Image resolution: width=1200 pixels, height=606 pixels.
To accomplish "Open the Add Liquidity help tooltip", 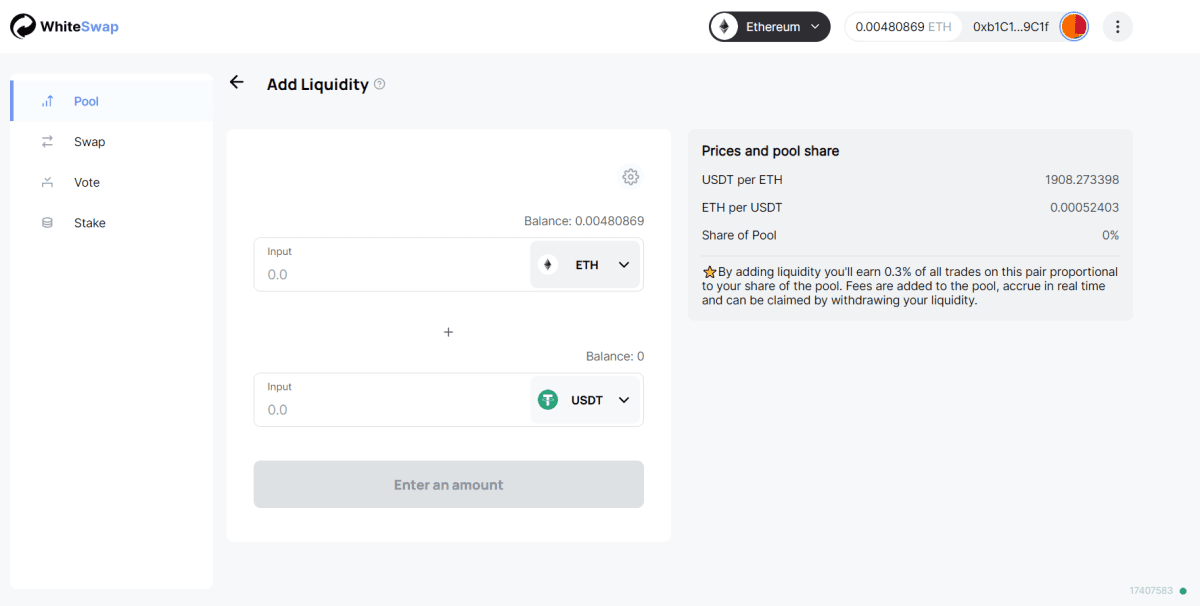I will tap(380, 85).
